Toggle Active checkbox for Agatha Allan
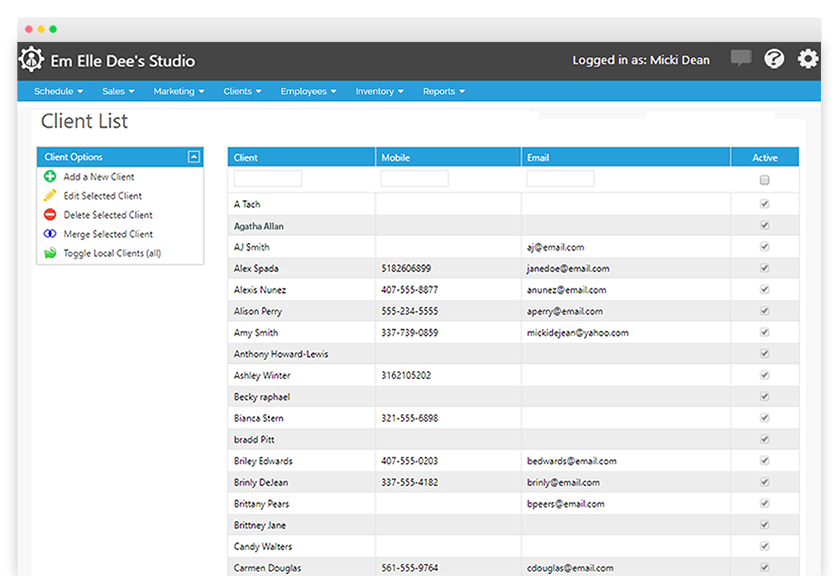 click(764, 225)
